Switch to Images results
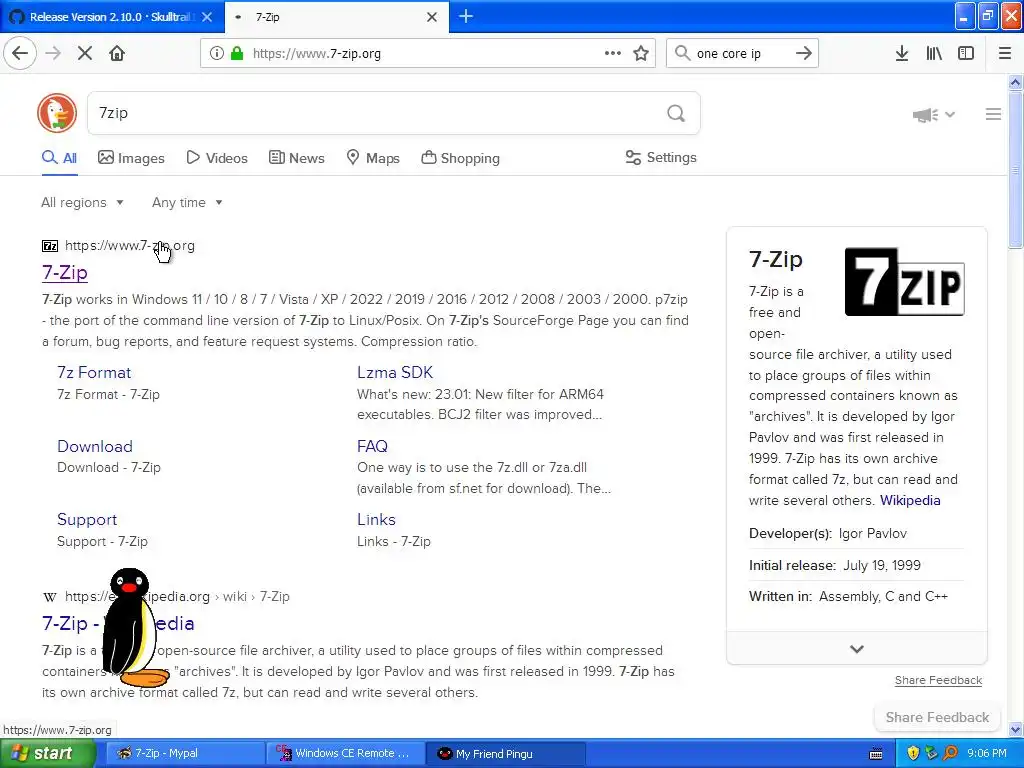 (131, 158)
